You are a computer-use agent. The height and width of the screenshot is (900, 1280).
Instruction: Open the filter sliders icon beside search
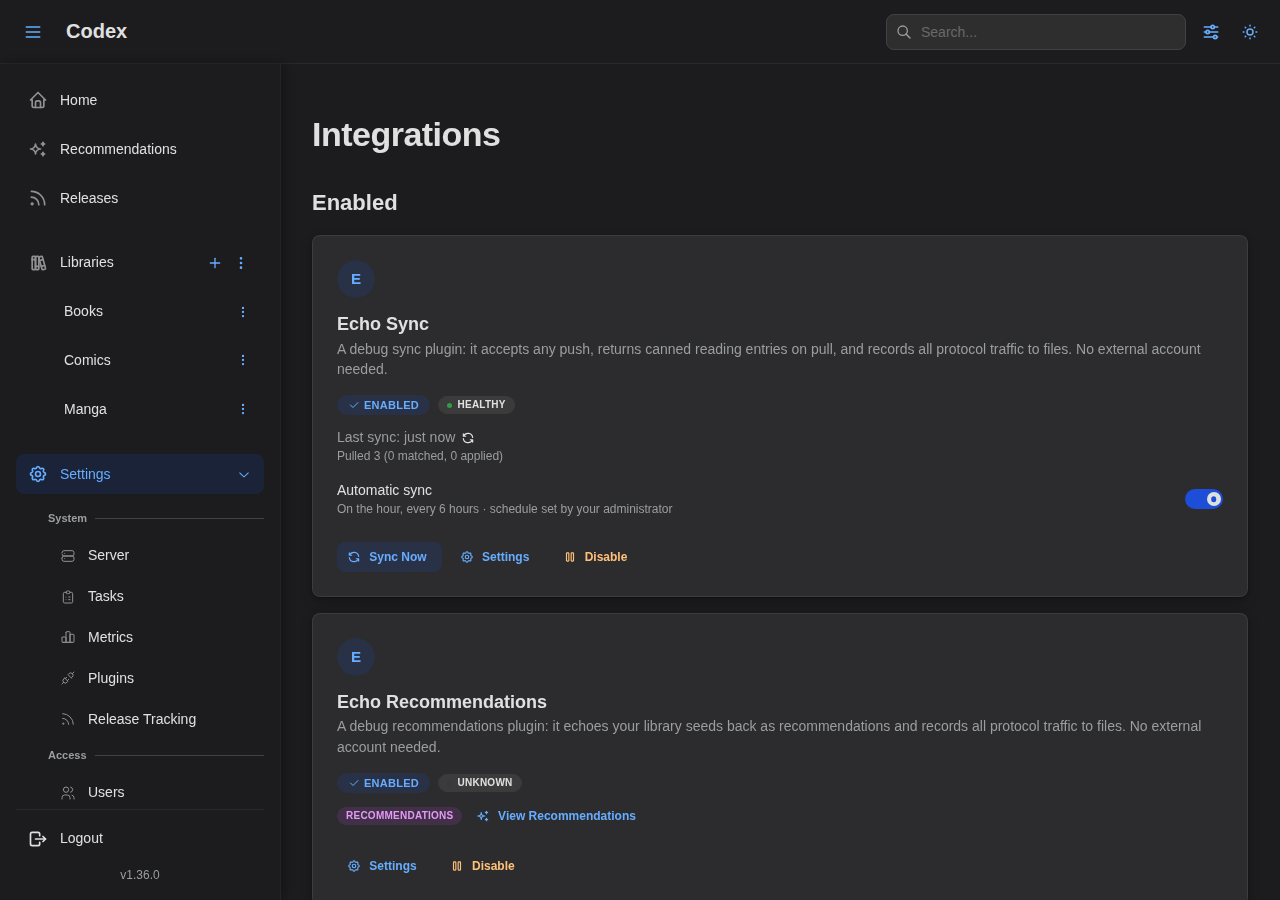point(1211,32)
